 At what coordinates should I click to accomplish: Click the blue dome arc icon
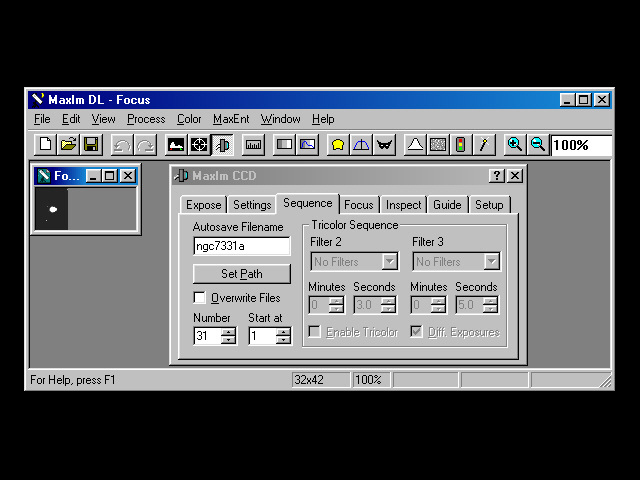click(361, 145)
